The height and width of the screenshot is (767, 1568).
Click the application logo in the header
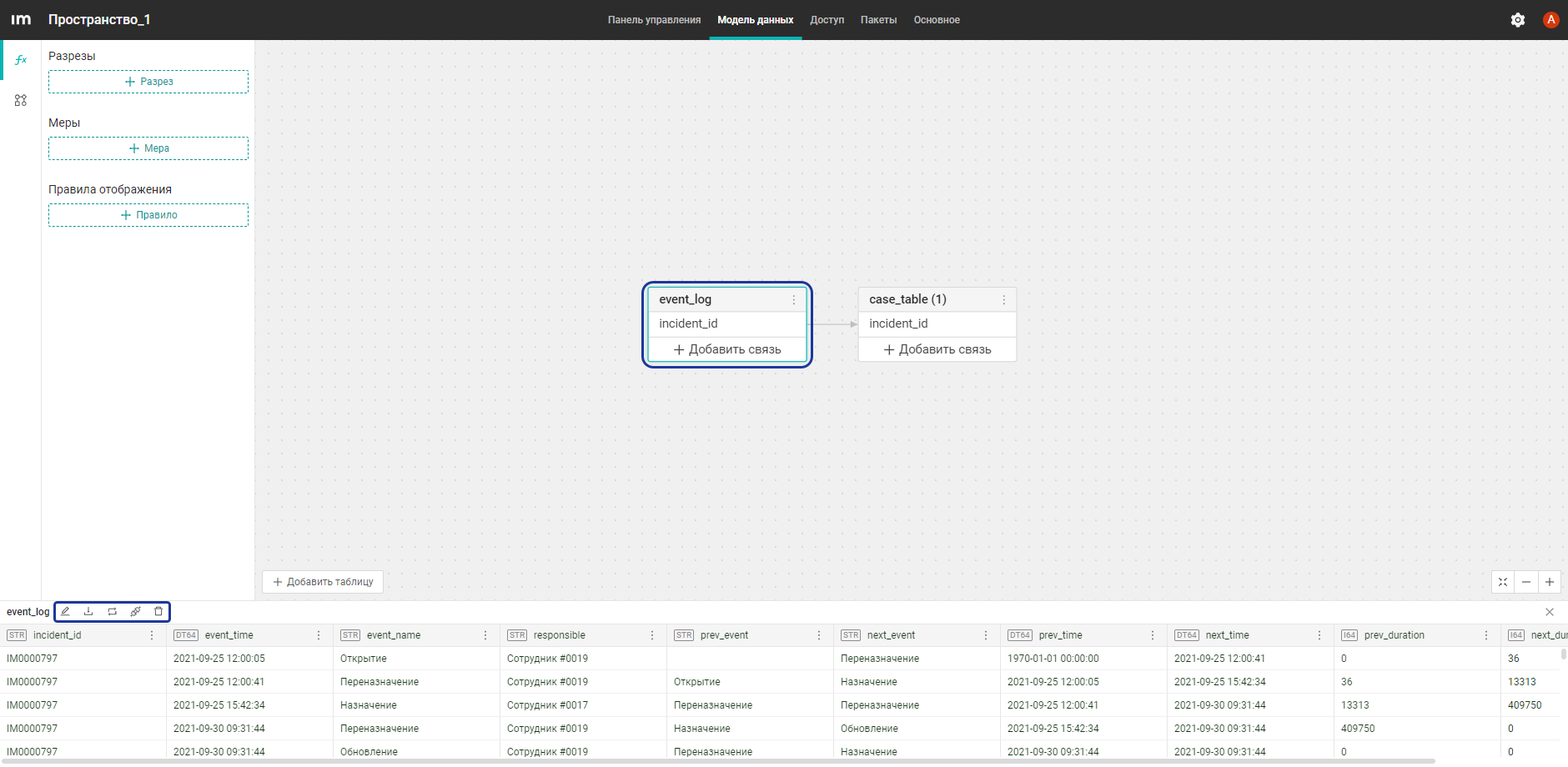point(21,19)
